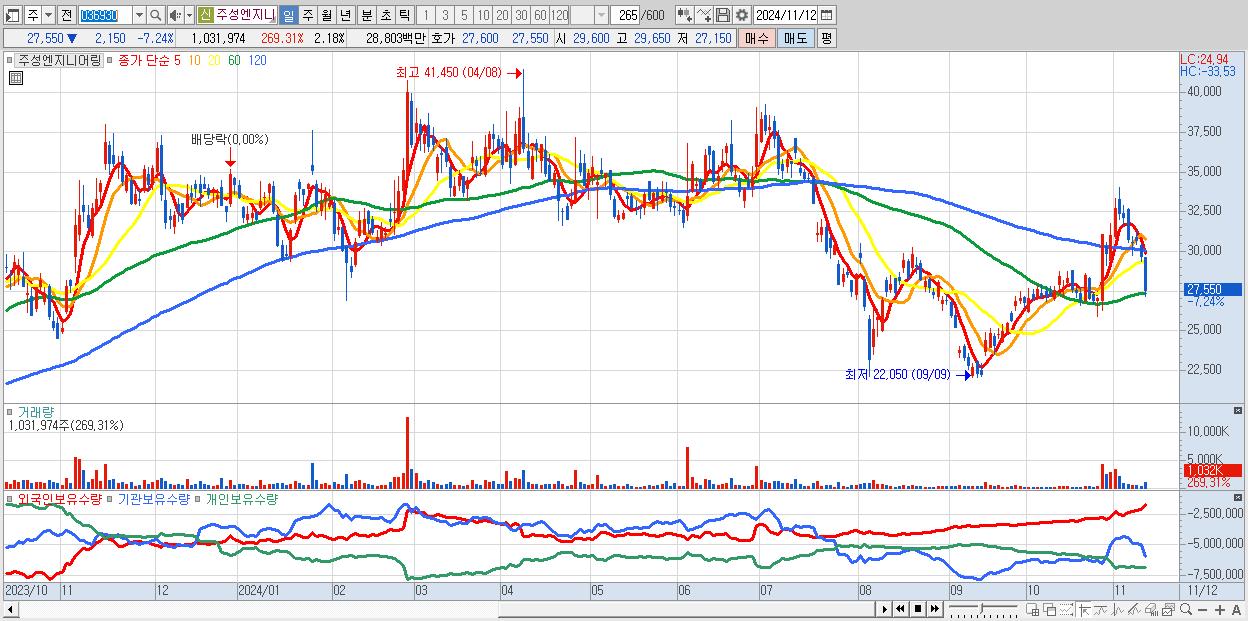Save the chart with the floppy disk icon
Viewport: 1248px width, 621px height.
coord(723,15)
